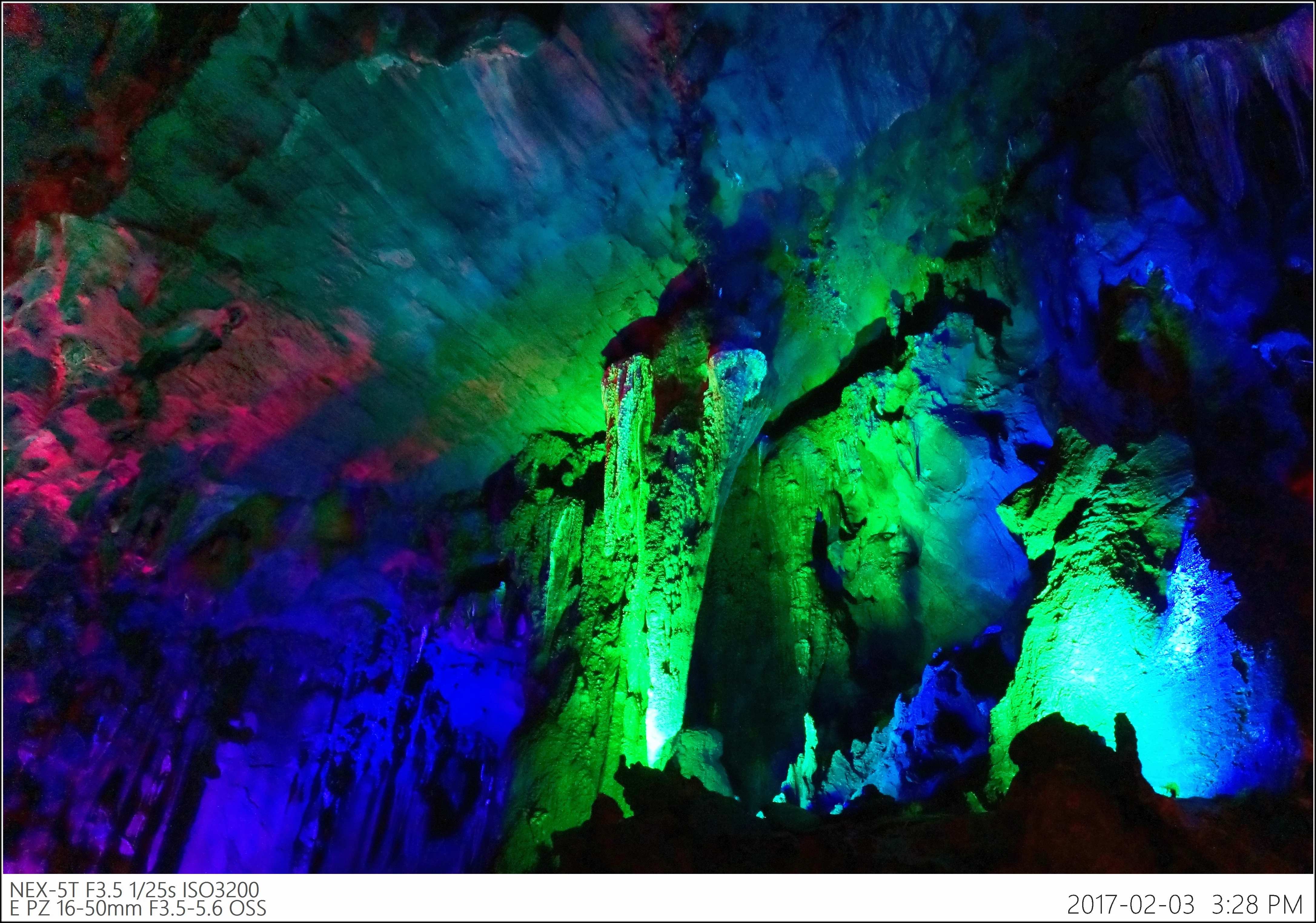Screen dimensions: 1316x923
Task: Click the F3.5-5.6 OSS lens text
Action: point(207,908)
